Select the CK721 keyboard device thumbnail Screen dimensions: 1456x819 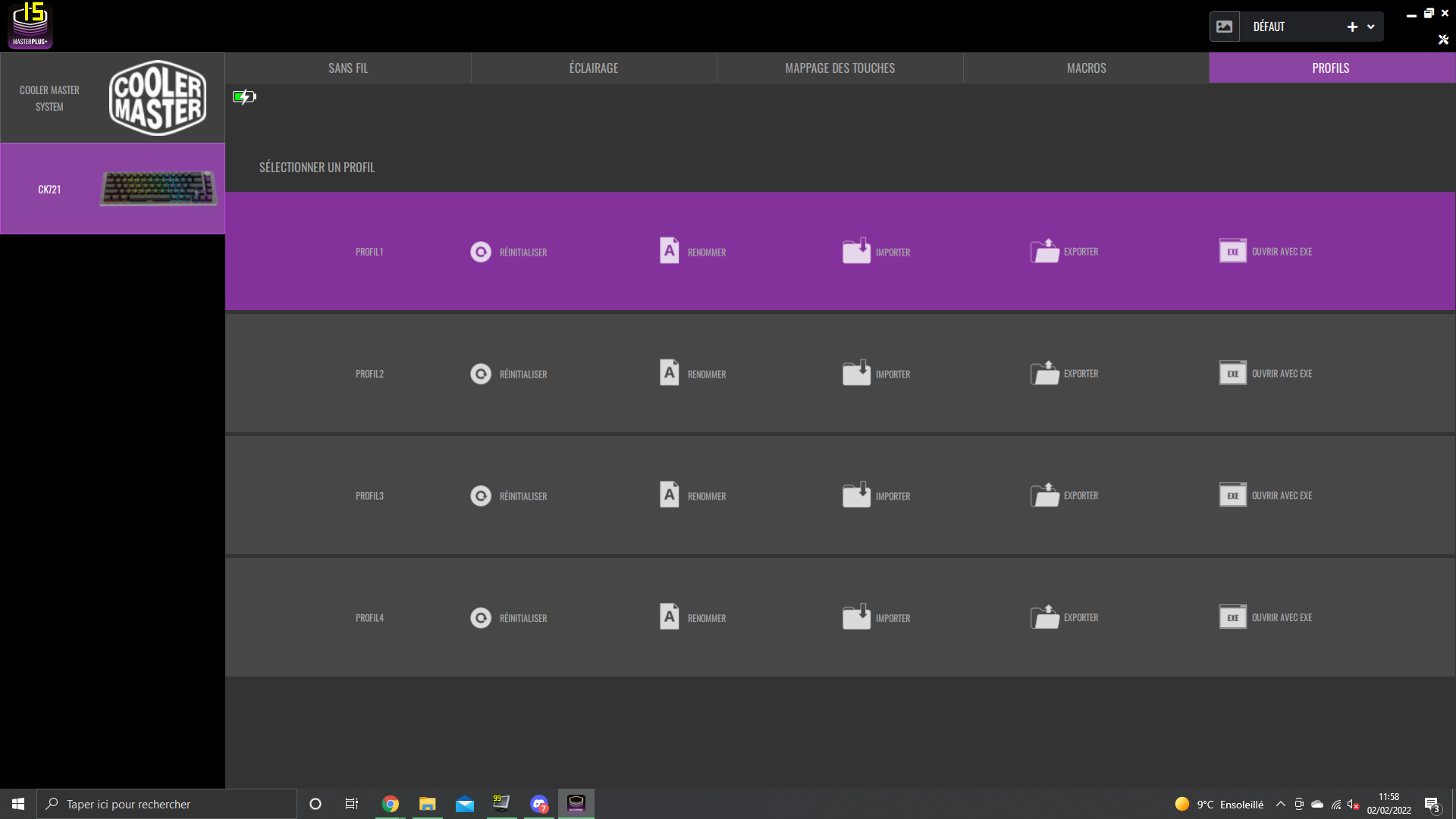(158, 188)
